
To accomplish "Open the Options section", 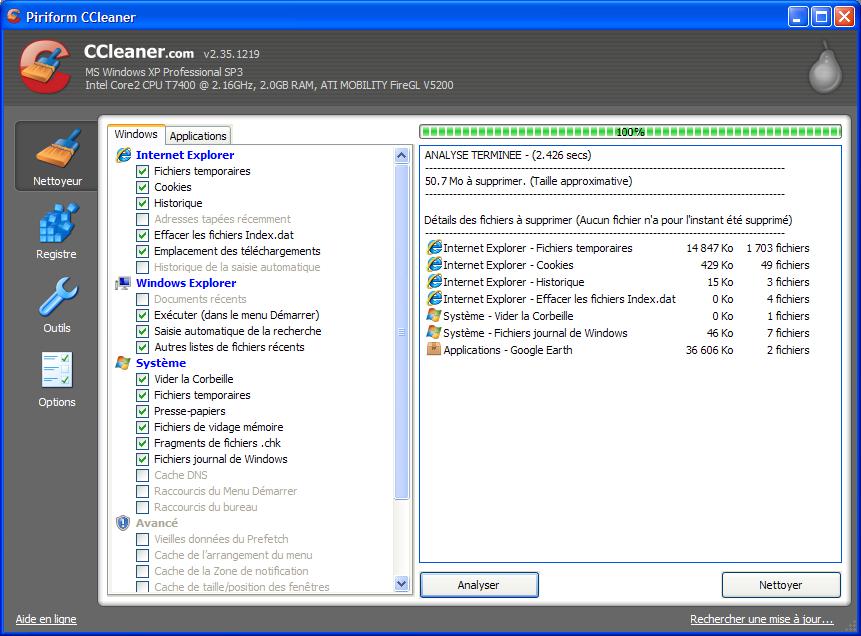I will pyautogui.click(x=56, y=379).
